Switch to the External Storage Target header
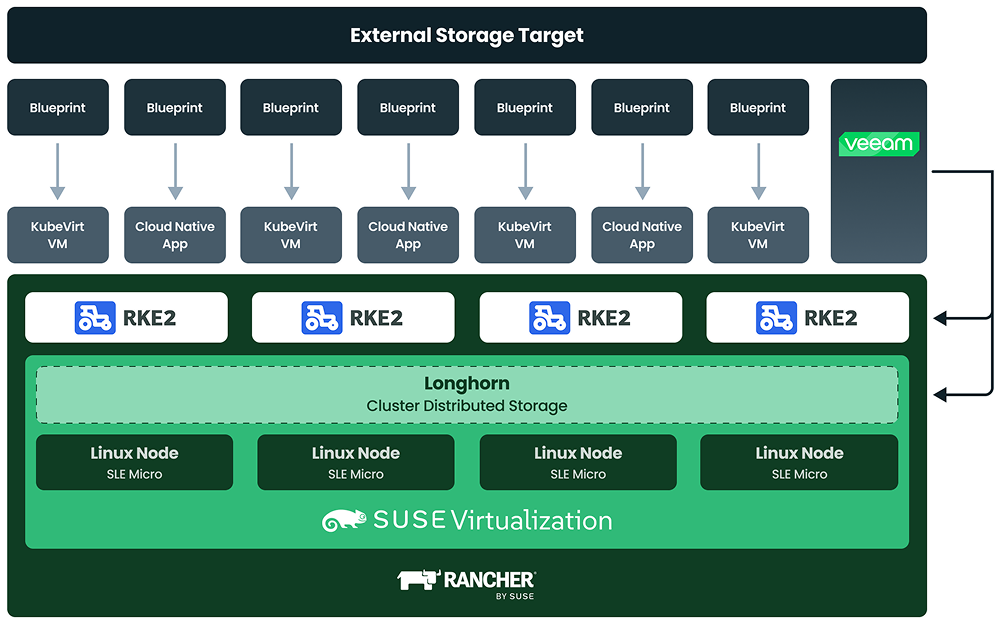The image size is (1000, 624). coord(466,34)
